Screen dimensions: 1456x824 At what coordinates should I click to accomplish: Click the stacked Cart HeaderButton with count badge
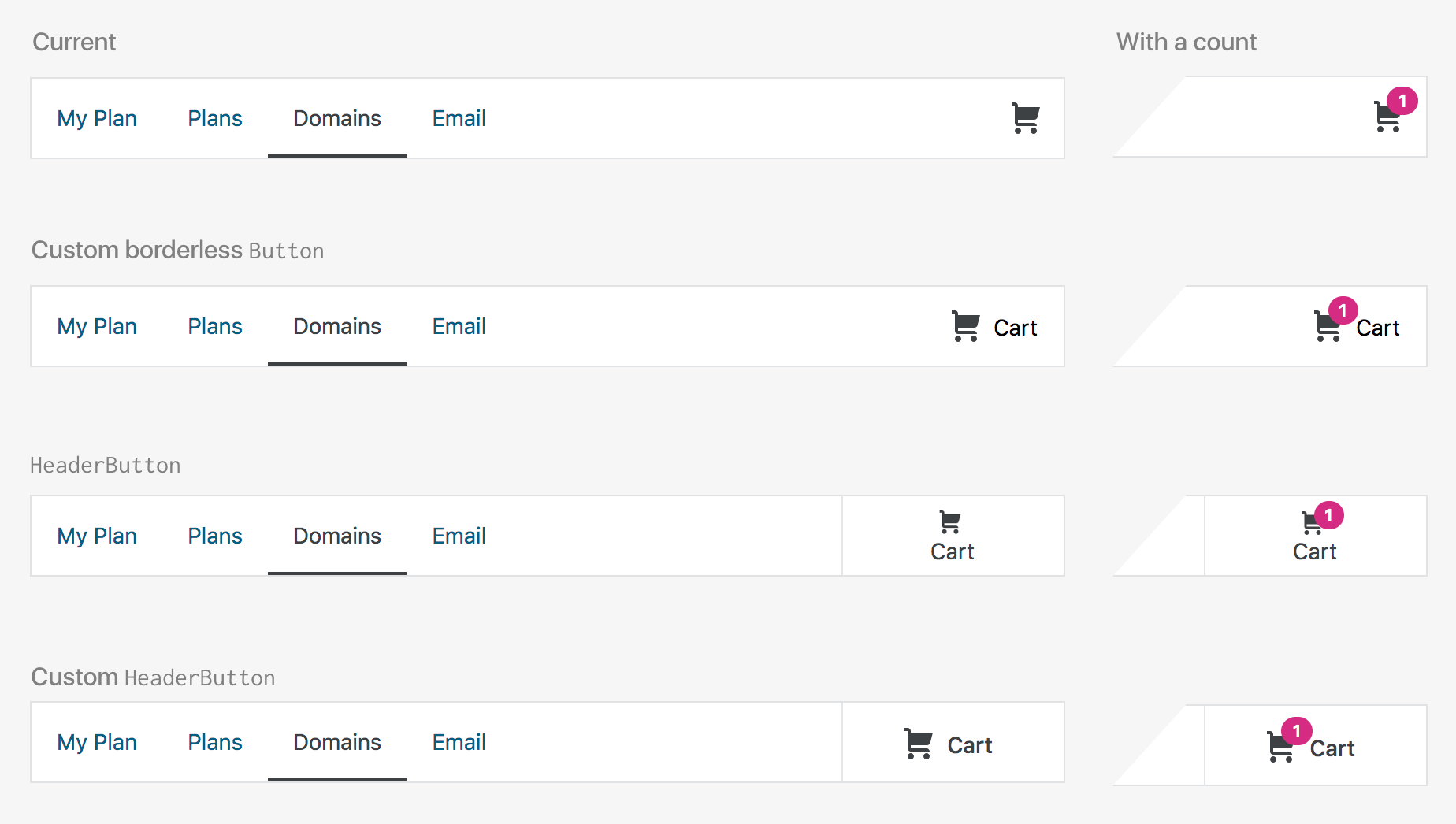pyautogui.click(x=1315, y=536)
